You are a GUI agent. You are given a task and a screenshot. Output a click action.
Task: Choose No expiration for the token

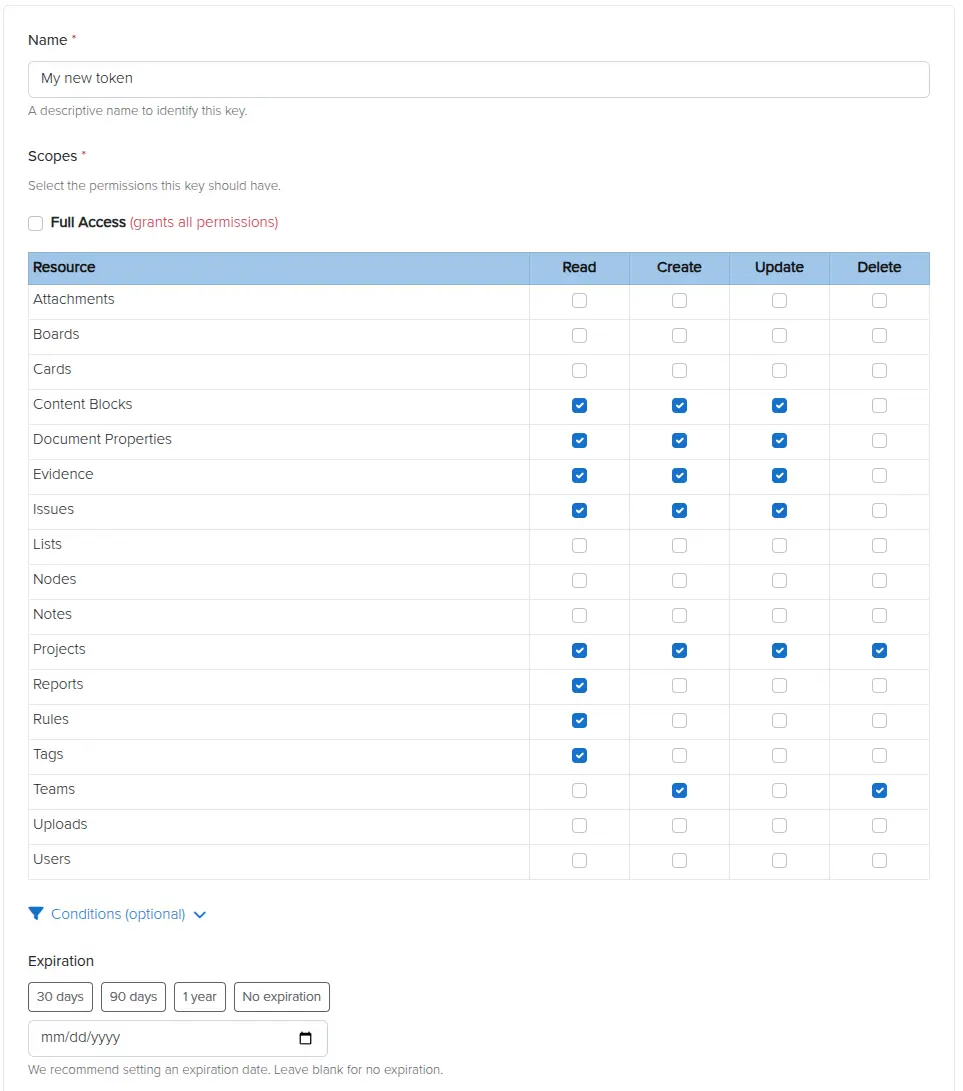[281, 996]
